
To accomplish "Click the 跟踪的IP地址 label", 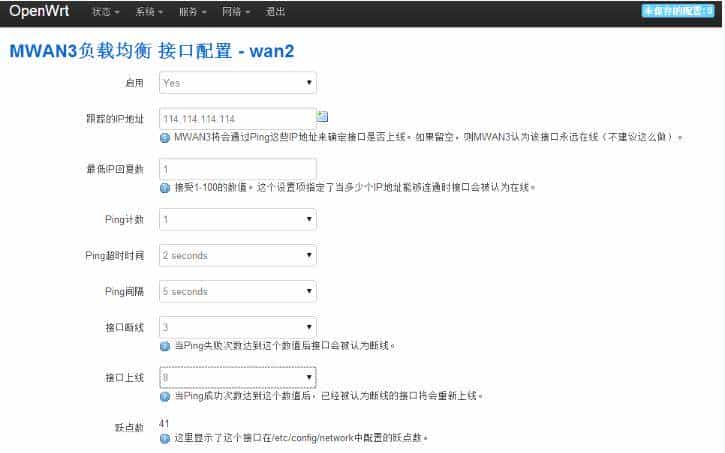I will pyautogui.click(x=115, y=119).
